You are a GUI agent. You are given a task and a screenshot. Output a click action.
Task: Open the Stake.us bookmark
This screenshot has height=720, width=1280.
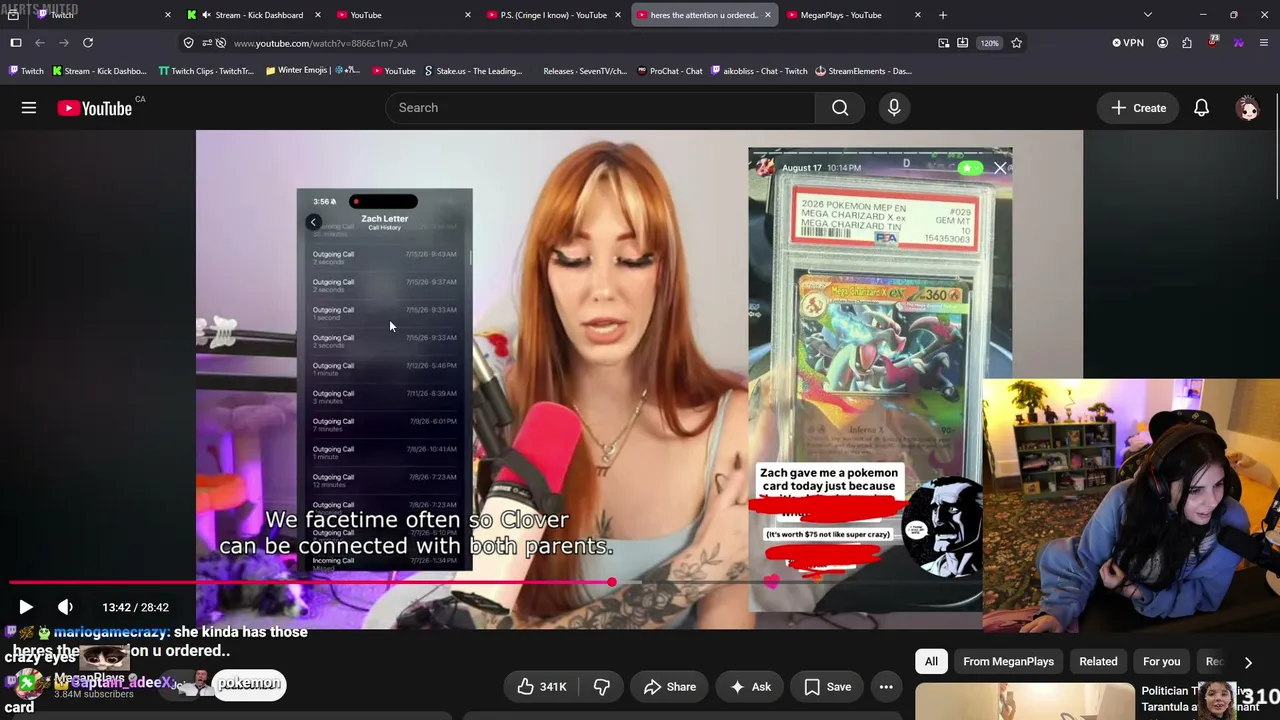(473, 71)
